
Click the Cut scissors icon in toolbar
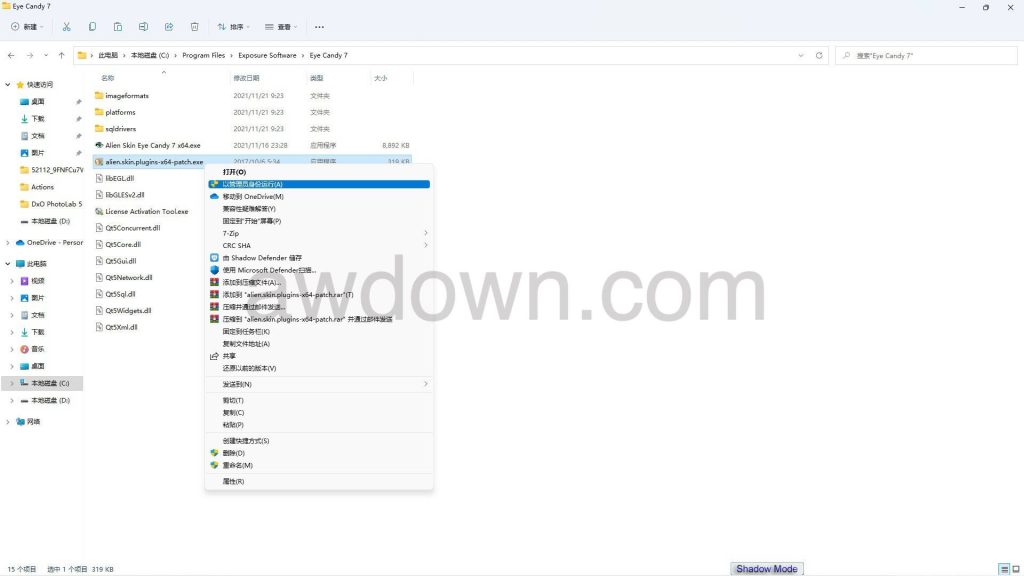pos(66,27)
